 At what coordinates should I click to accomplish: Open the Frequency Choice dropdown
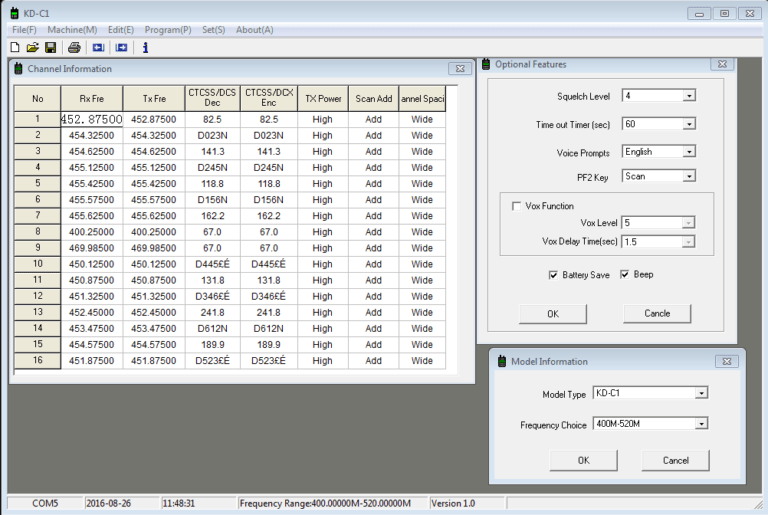[x=701, y=424]
